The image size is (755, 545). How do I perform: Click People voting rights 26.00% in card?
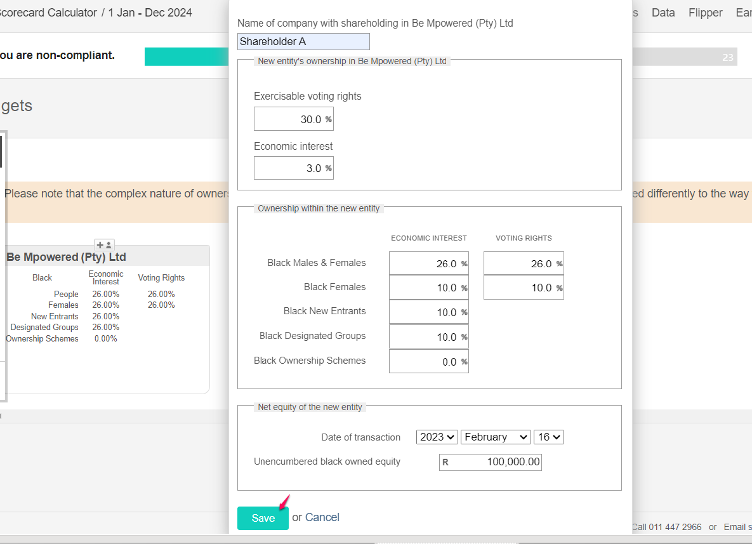[x=161, y=294]
